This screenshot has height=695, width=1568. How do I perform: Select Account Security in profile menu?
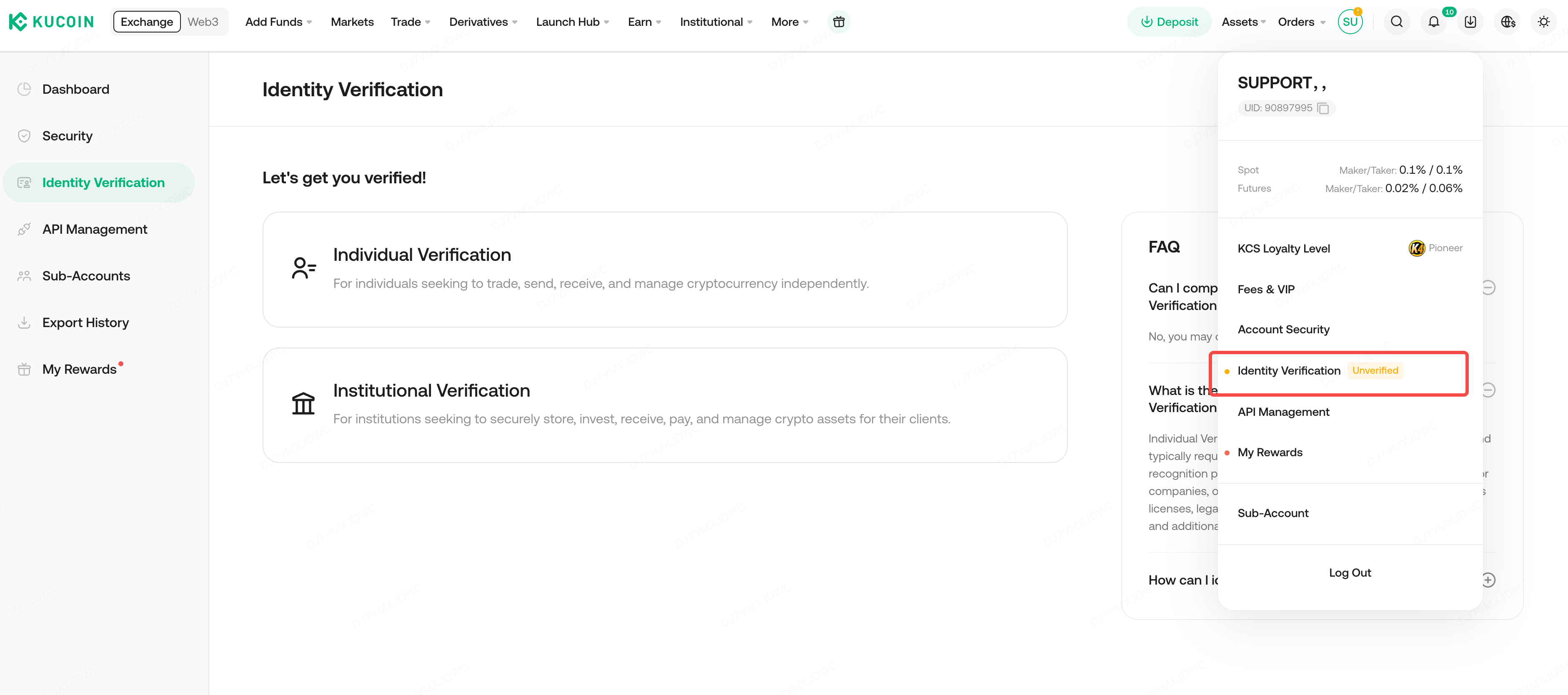(x=1283, y=329)
